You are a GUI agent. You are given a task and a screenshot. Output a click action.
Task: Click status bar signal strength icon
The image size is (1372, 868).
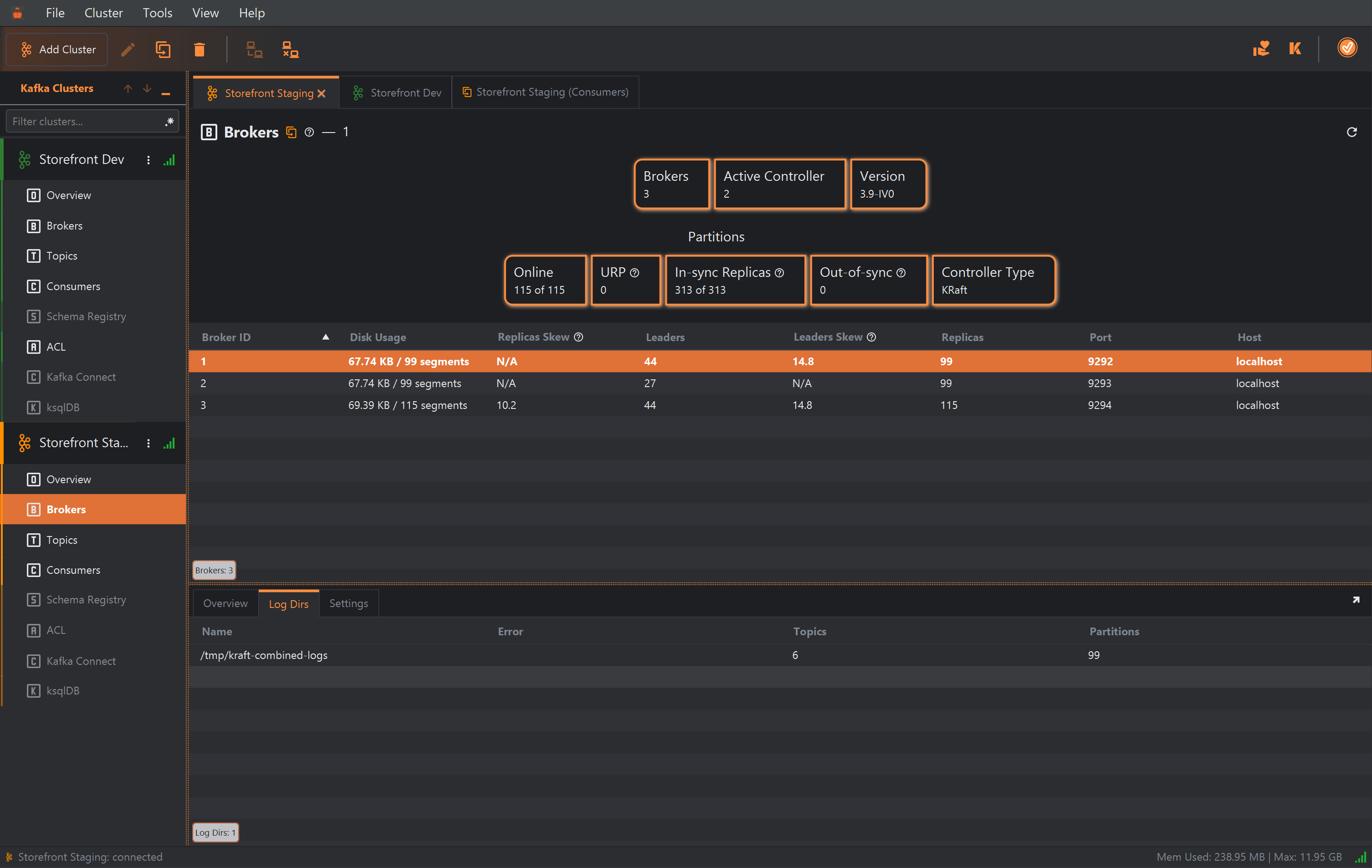[x=1361, y=857]
